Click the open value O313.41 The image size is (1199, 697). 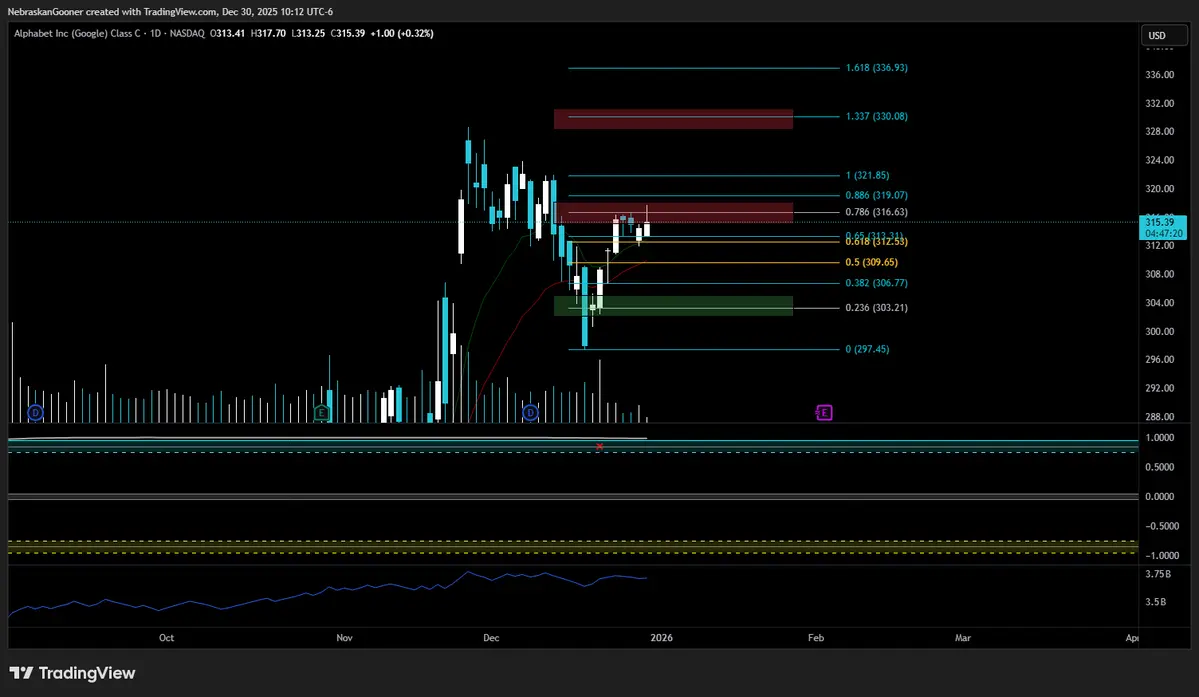tap(228, 34)
